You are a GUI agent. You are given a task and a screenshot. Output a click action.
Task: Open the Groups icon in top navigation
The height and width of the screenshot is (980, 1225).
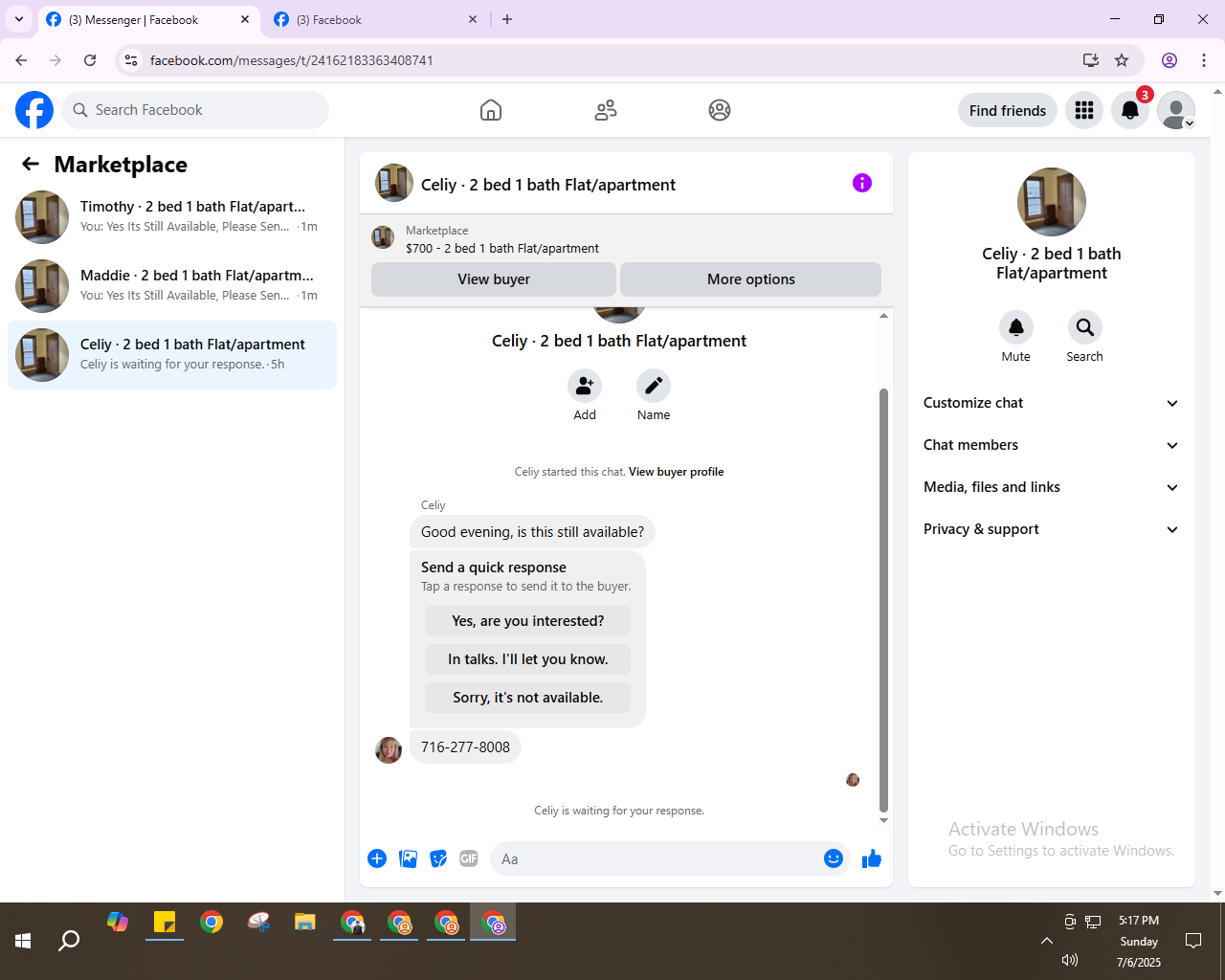click(x=720, y=110)
